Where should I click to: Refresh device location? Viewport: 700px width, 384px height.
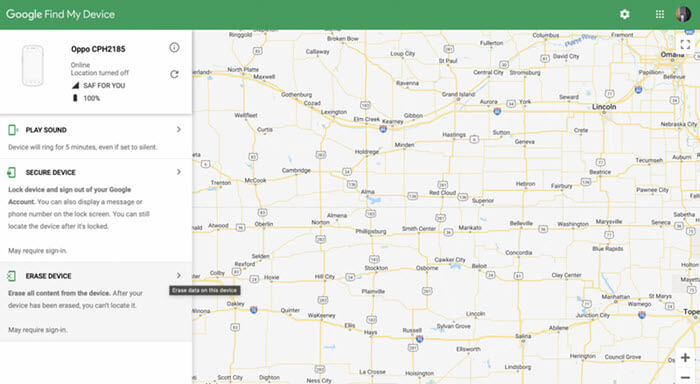(x=174, y=74)
